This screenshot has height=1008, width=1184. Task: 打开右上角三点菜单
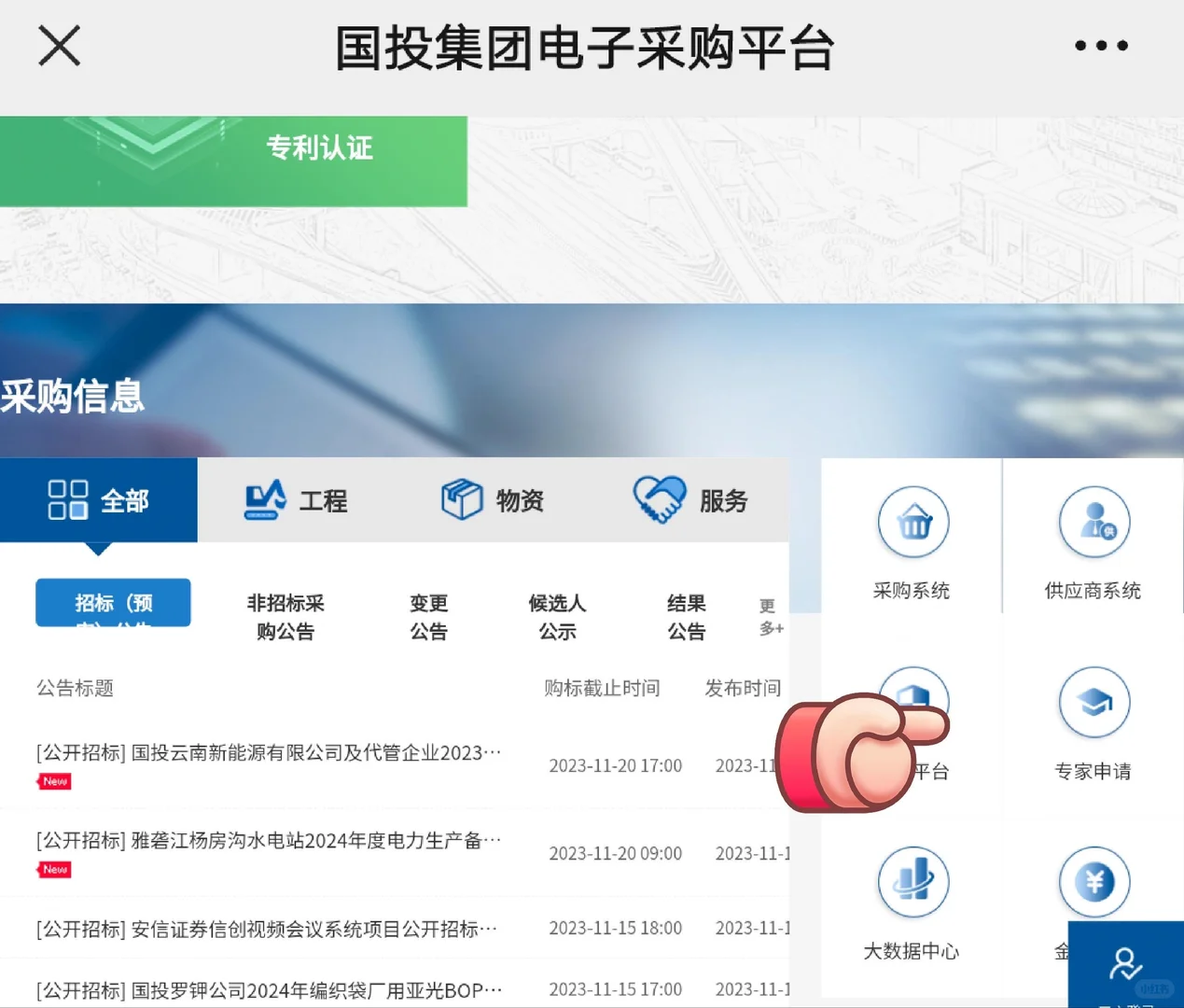coord(1100,45)
